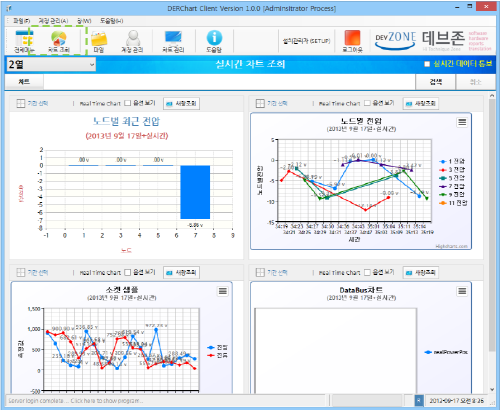Click the red-orange logout icon

point(352,38)
